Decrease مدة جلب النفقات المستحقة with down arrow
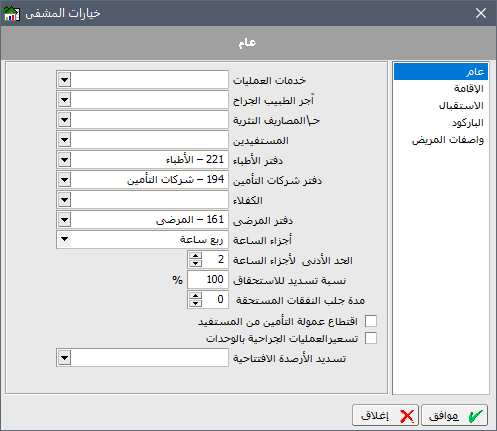This screenshot has height=431, width=497. point(195,303)
